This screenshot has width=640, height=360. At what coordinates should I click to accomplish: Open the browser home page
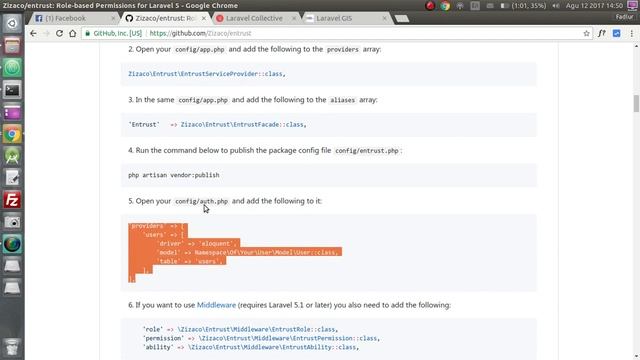coord(73,33)
